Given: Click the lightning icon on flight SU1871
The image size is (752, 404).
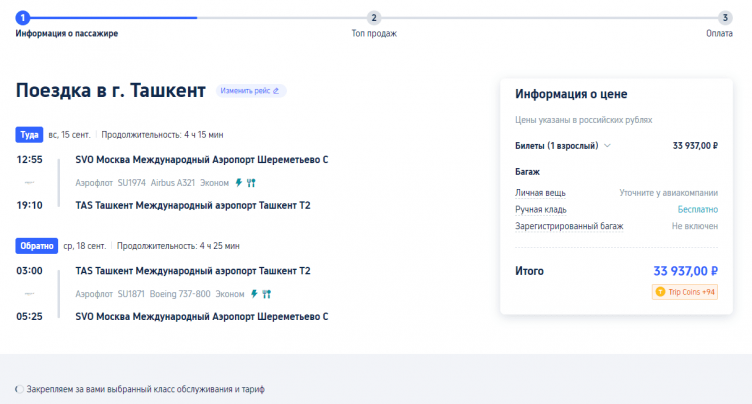Looking at the screenshot, I should pos(254,294).
